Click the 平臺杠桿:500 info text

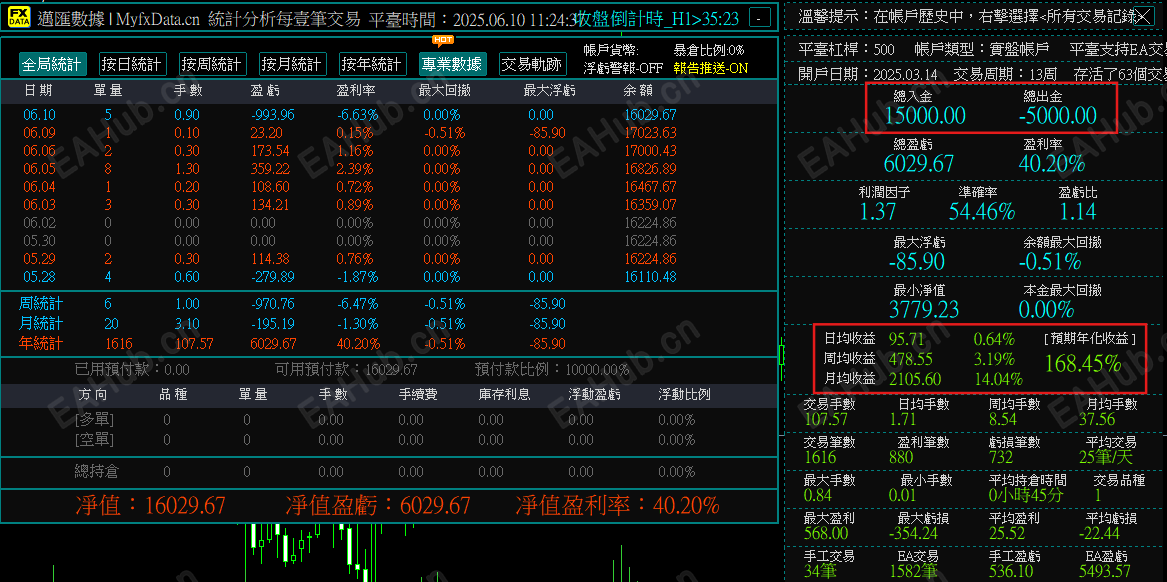(x=846, y=50)
